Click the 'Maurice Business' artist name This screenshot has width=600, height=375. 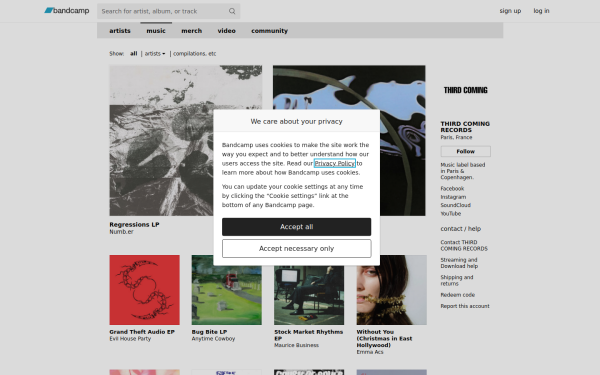[296, 345]
